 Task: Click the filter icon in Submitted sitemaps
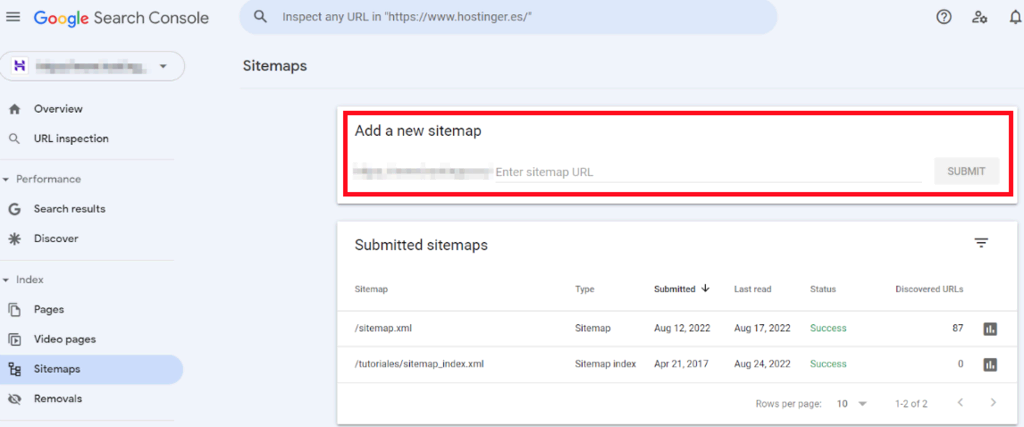coord(981,243)
